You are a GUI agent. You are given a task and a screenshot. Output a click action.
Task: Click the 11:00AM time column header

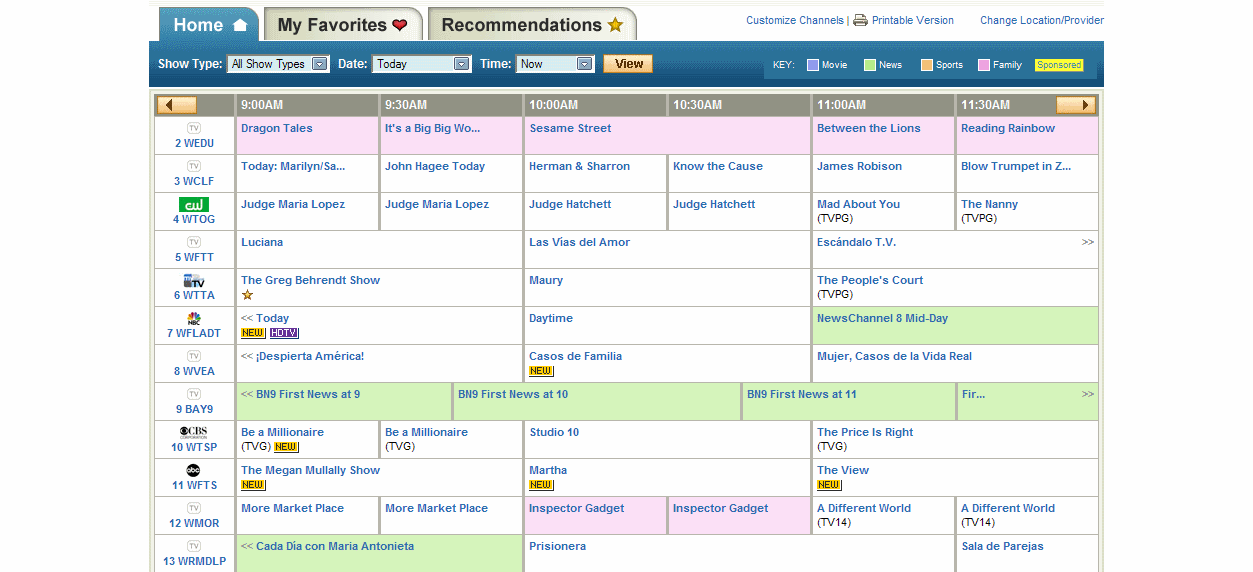(x=842, y=105)
